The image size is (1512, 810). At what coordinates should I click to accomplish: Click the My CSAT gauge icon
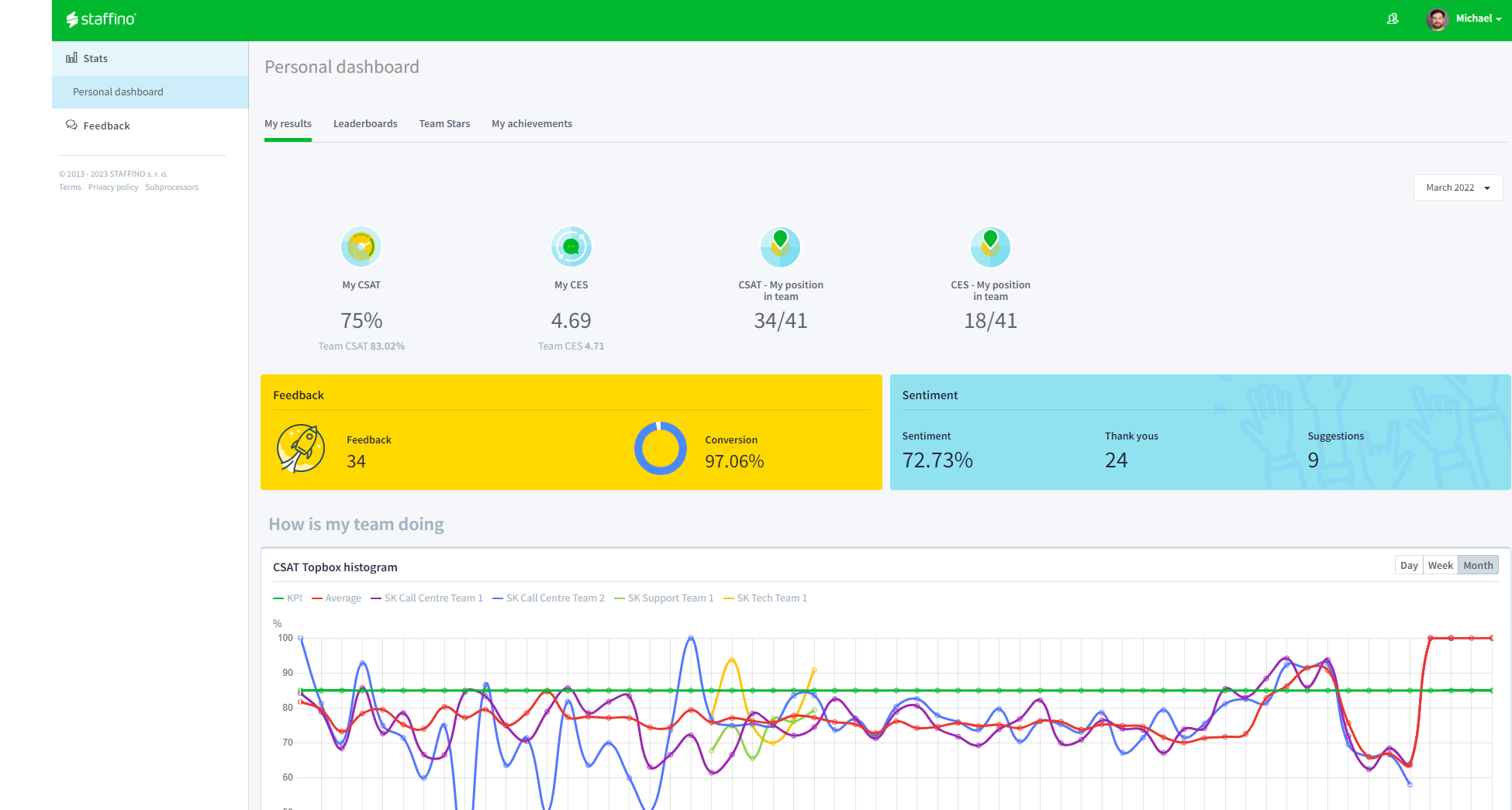click(x=361, y=246)
